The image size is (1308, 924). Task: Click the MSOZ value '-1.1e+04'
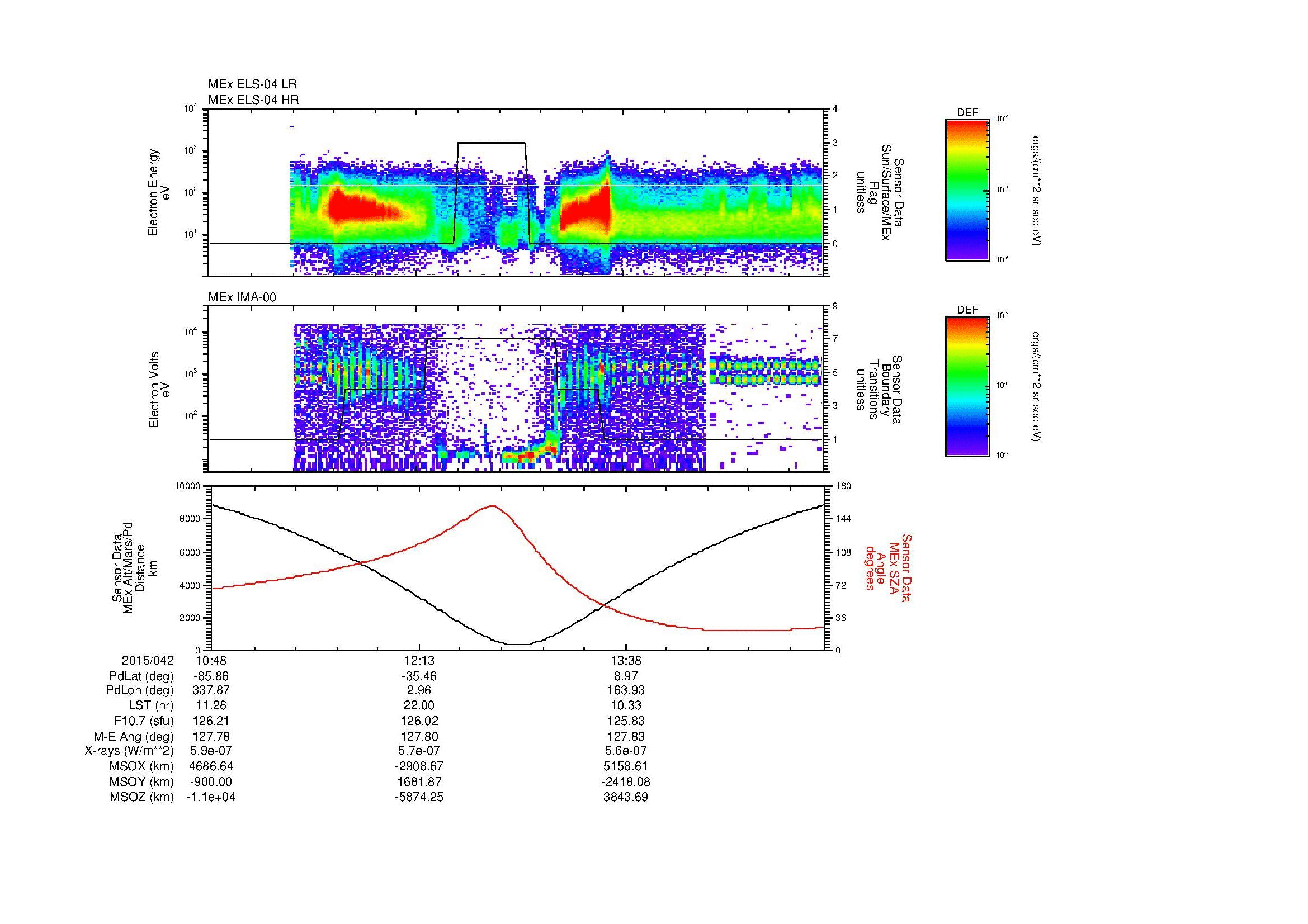[x=211, y=797]
